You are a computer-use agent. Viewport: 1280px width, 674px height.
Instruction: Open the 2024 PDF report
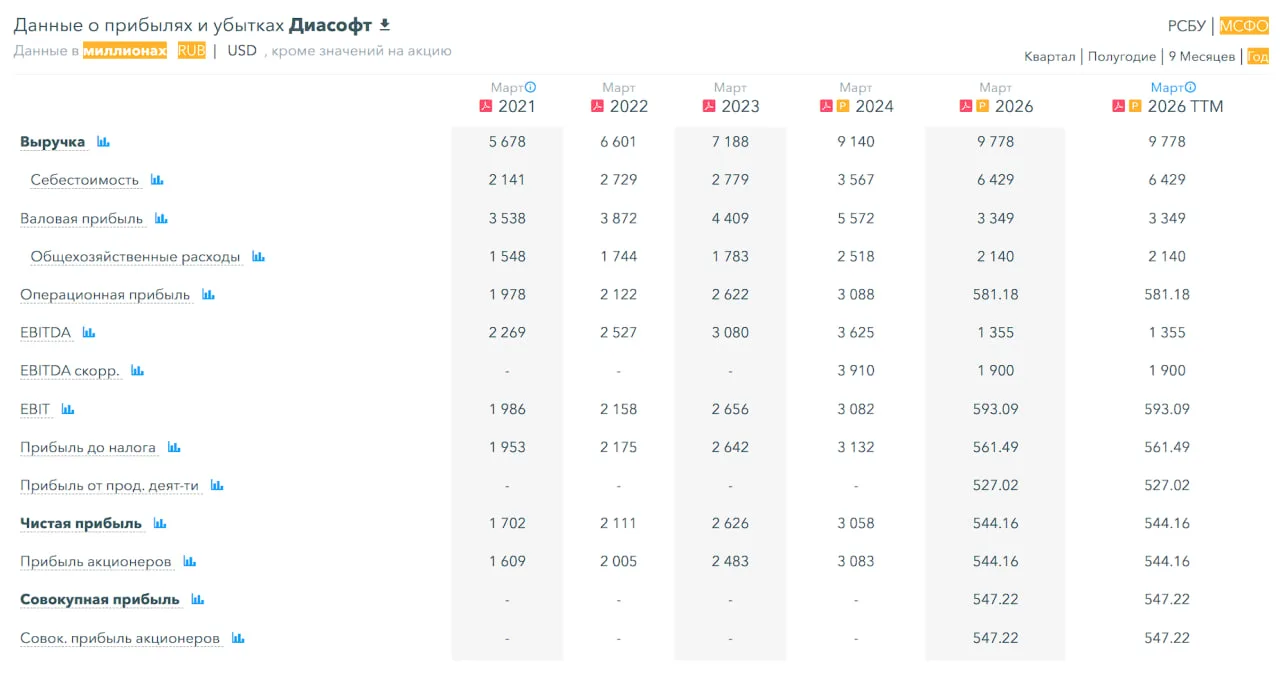click(826, 106)
